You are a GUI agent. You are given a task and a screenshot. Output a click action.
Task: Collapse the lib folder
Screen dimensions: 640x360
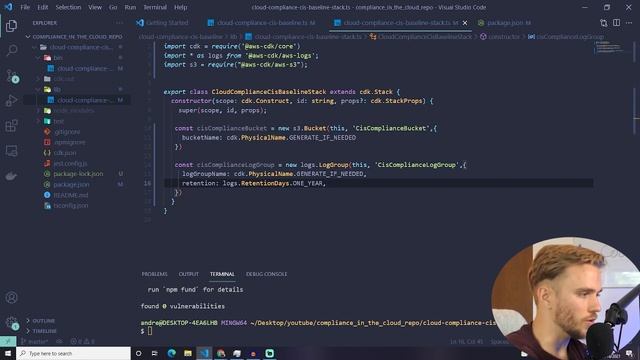tap(77, 89)
